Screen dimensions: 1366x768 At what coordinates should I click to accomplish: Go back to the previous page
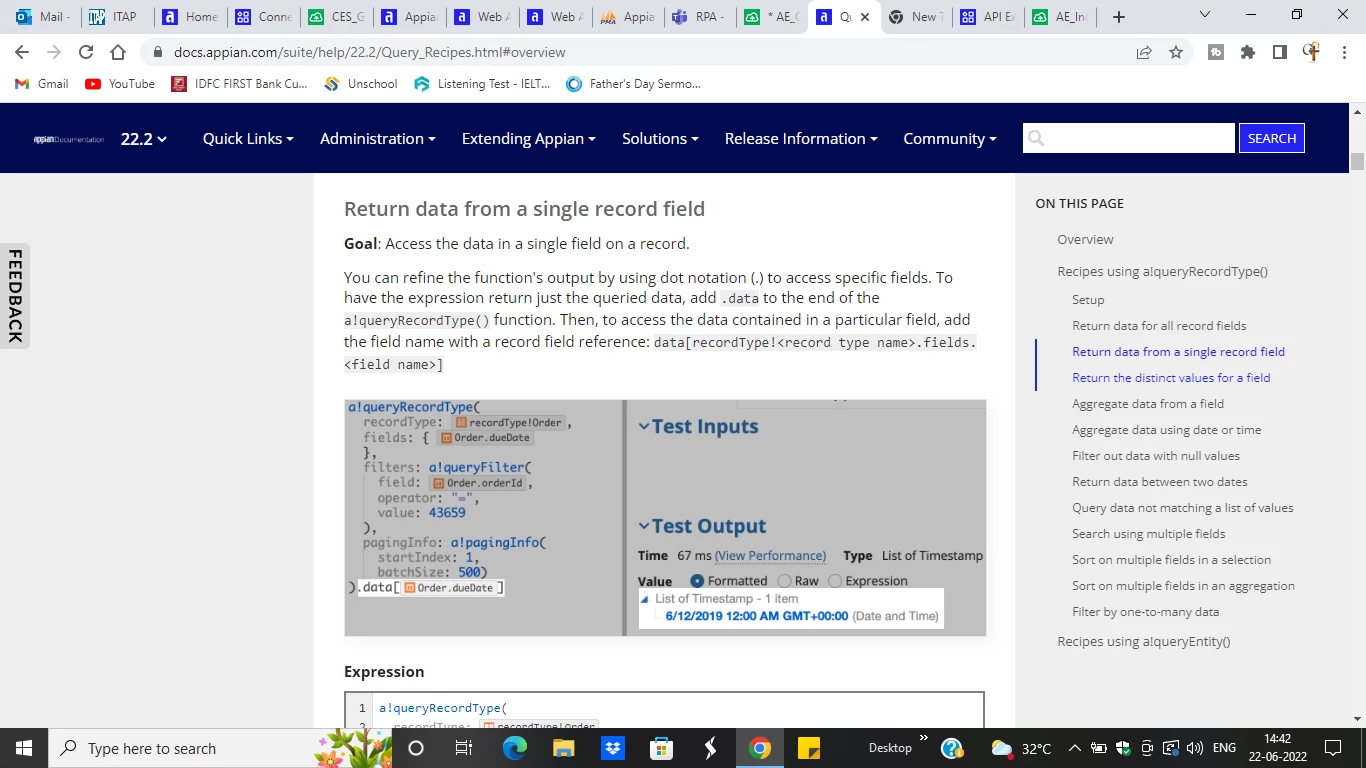22,52
